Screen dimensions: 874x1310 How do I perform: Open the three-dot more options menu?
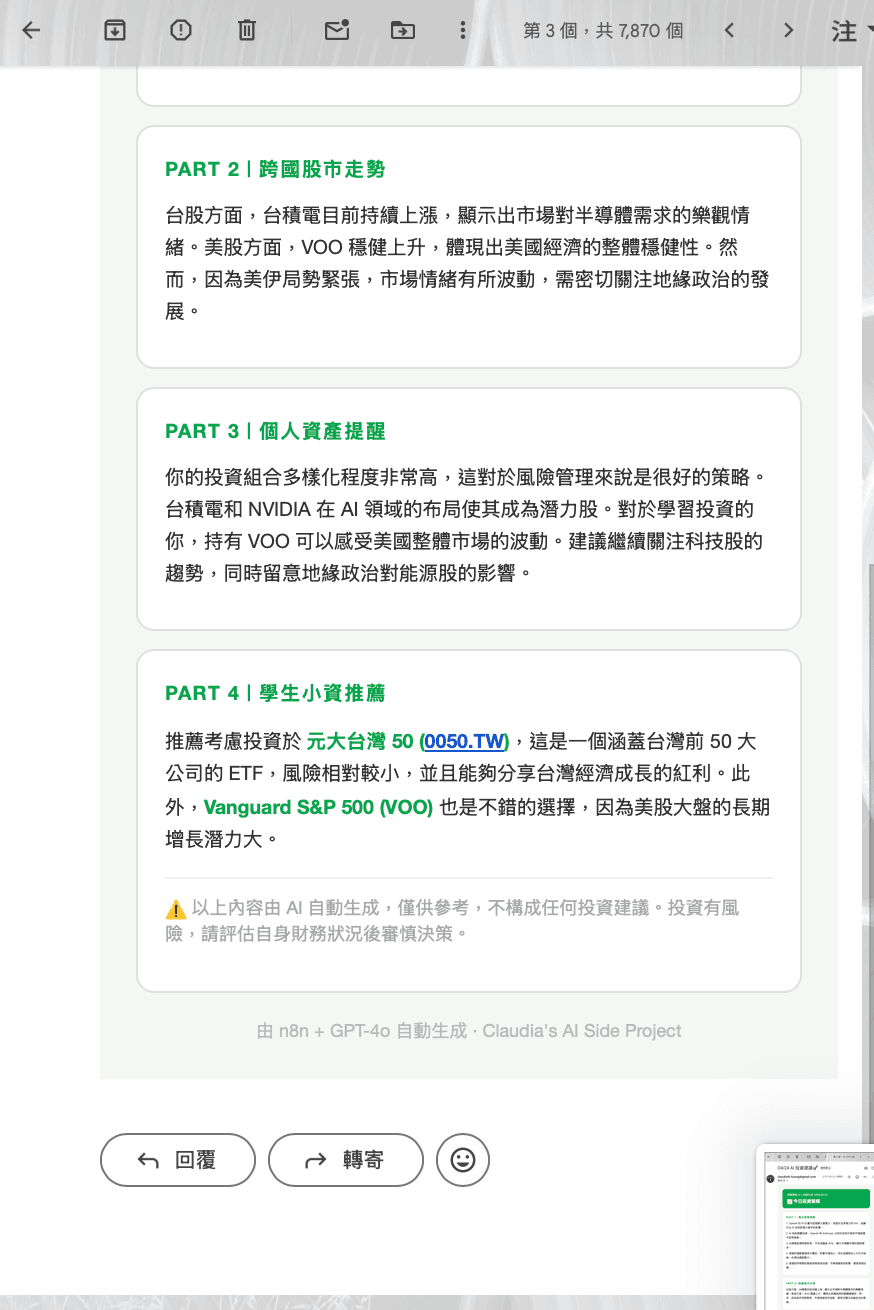pos(462,30)
